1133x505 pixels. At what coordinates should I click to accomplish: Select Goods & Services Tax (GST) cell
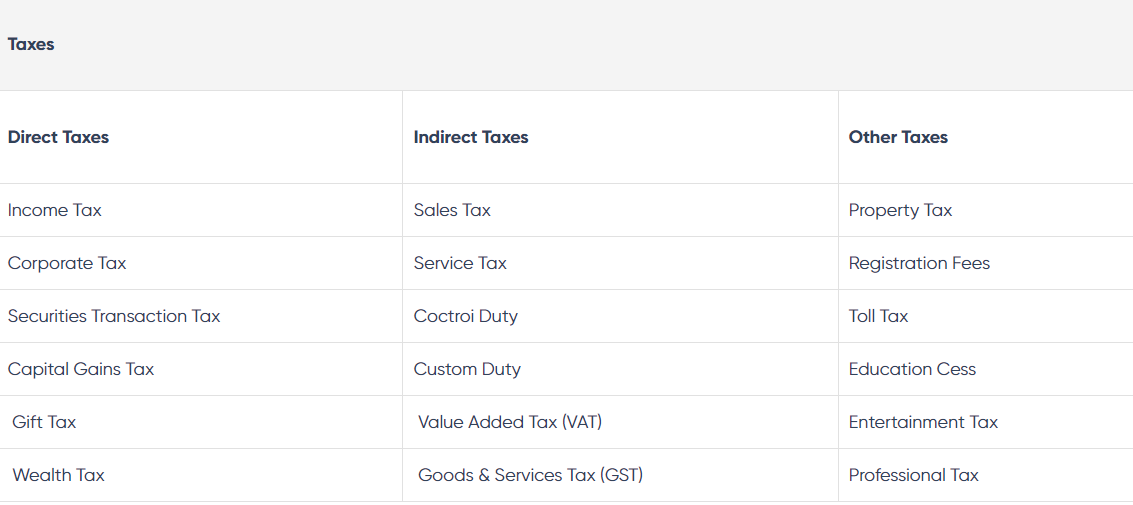click(x=530, y=475)
